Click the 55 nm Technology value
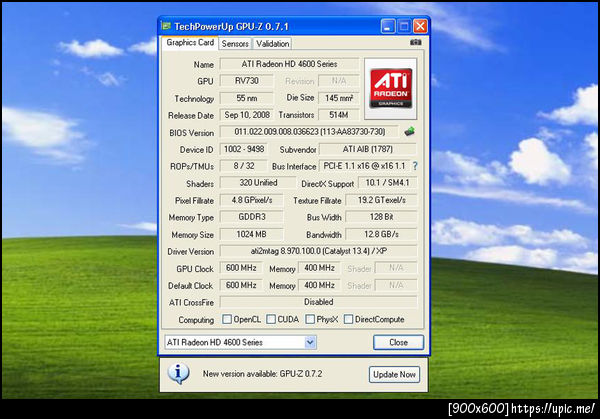 [x=247, y=98]
